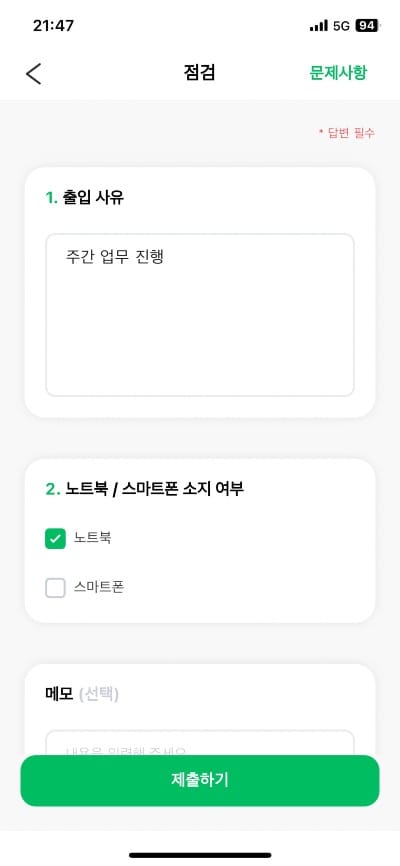
Task: Tap the gray (선택) optional tag
Action: (x=98, y=694)
